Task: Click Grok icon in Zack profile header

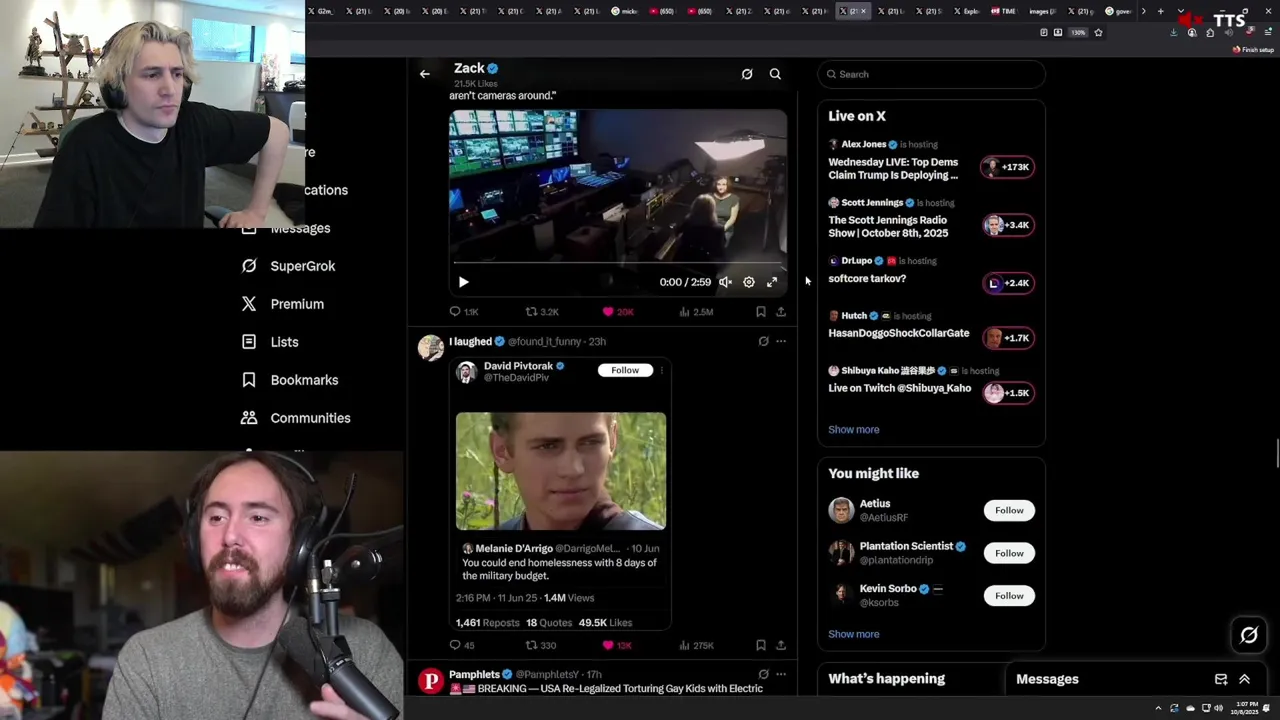Action: click(747, 74)
